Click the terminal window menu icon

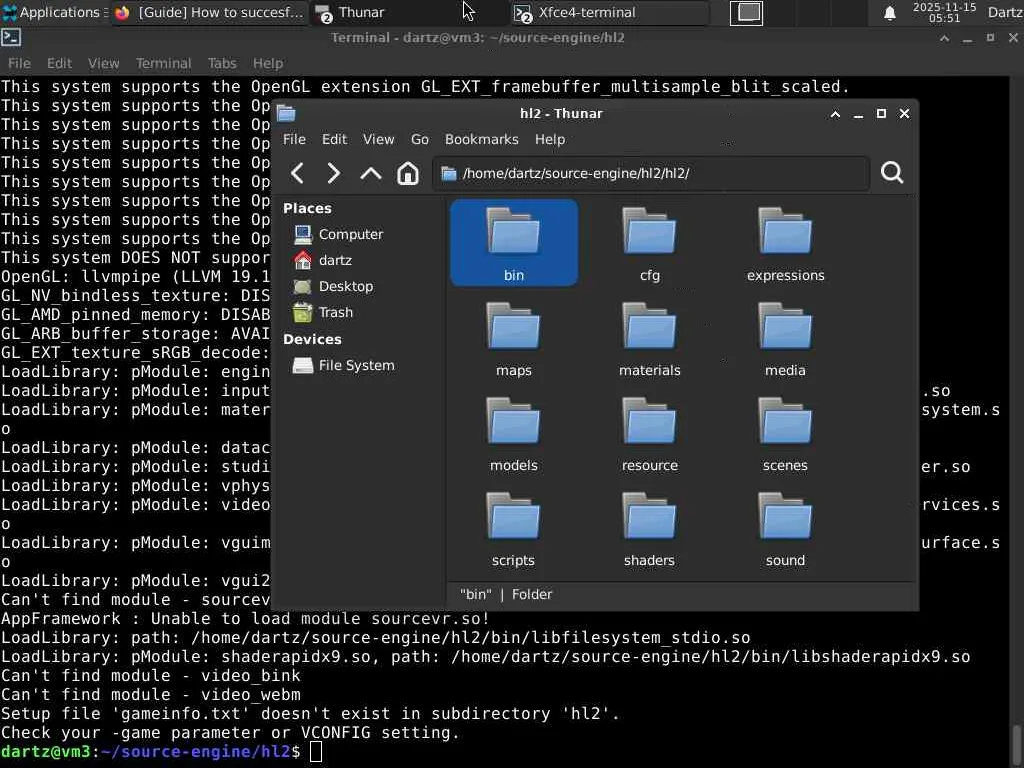[x=11, y=37]
